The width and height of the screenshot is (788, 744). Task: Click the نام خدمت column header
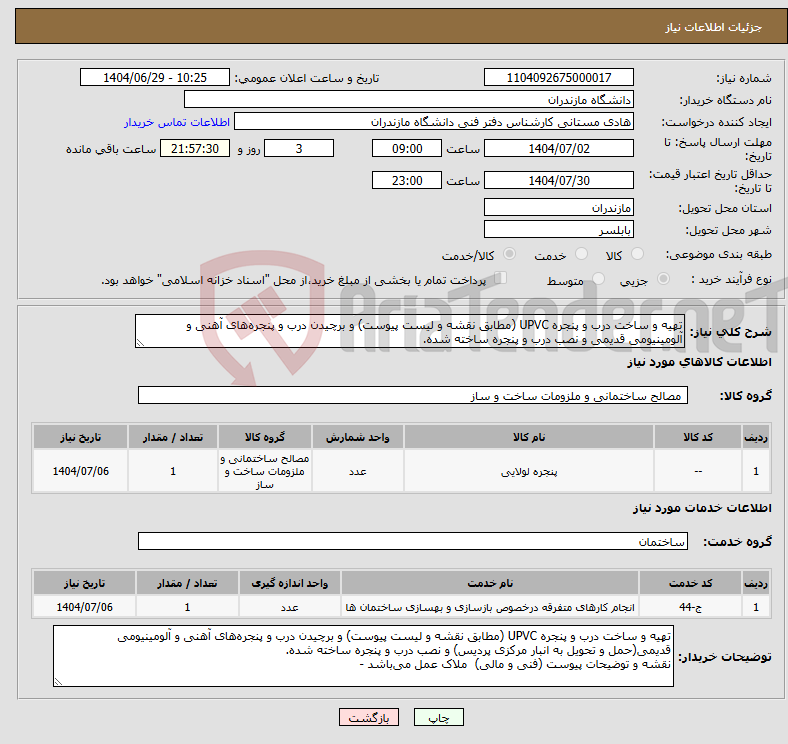click(x=490, y=583)
